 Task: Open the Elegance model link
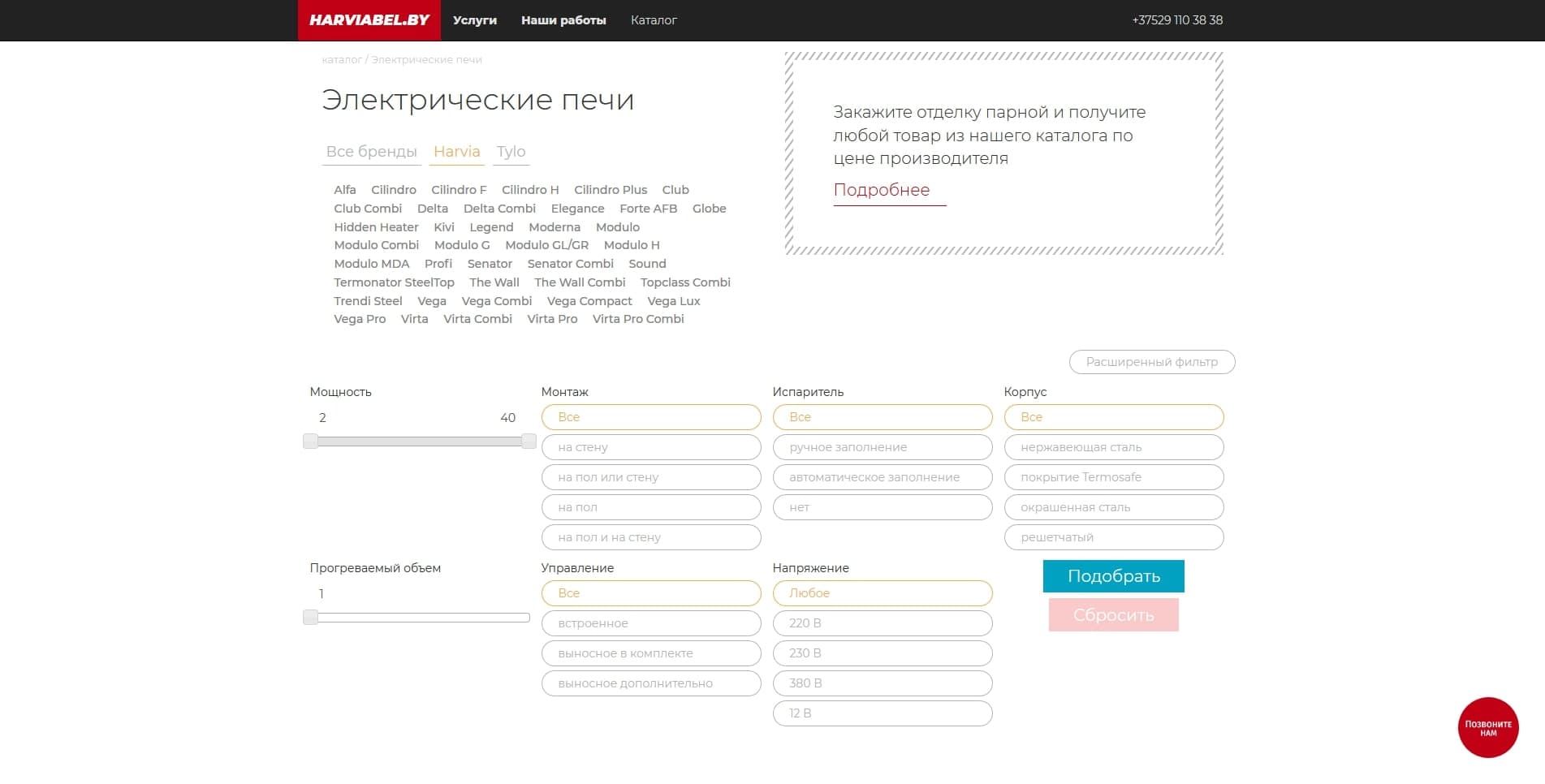[x=577, y=209]
